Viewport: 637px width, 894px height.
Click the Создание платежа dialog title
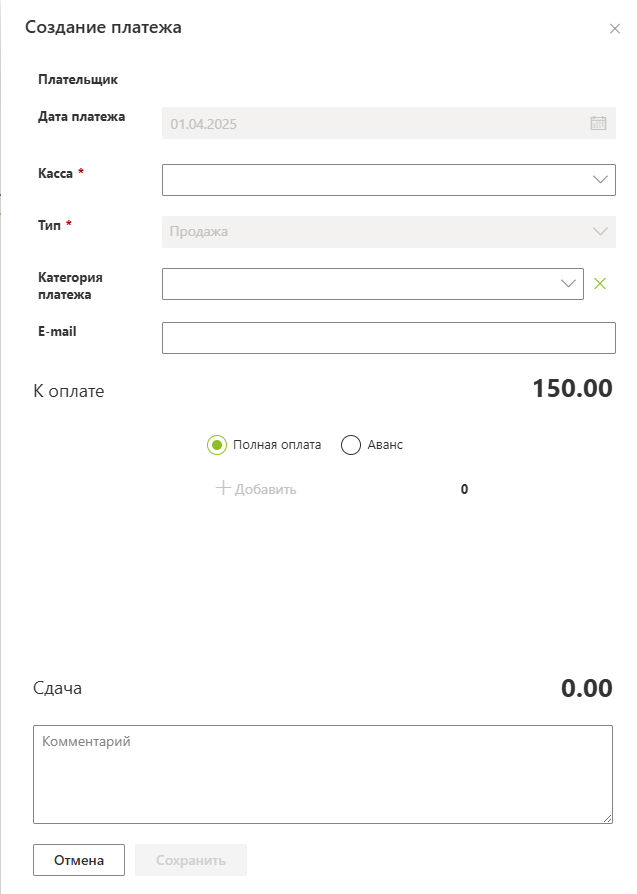coord(103,28)
